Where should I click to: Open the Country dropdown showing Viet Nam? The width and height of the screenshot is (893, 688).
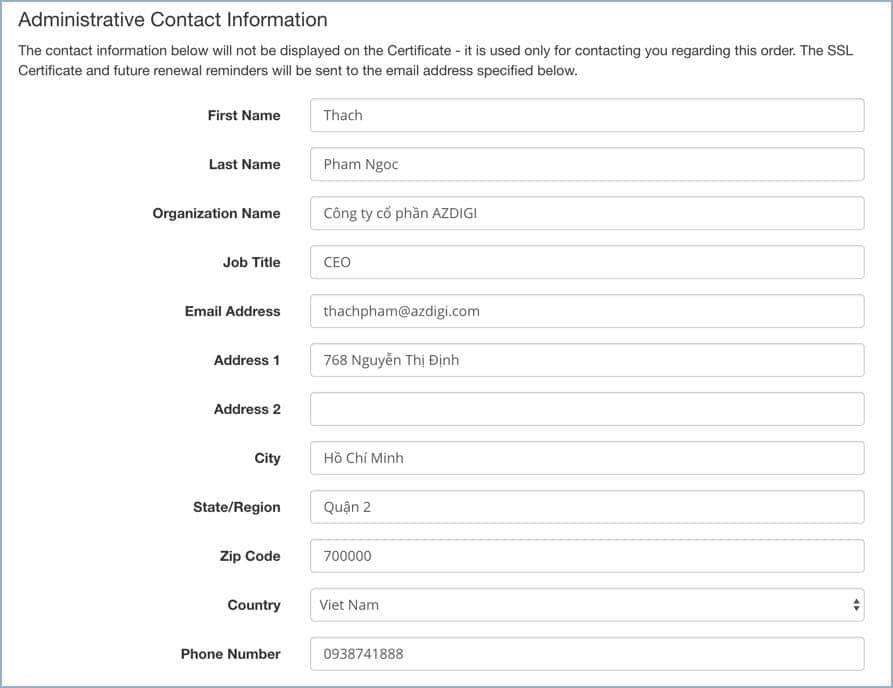tap(586, 605)
